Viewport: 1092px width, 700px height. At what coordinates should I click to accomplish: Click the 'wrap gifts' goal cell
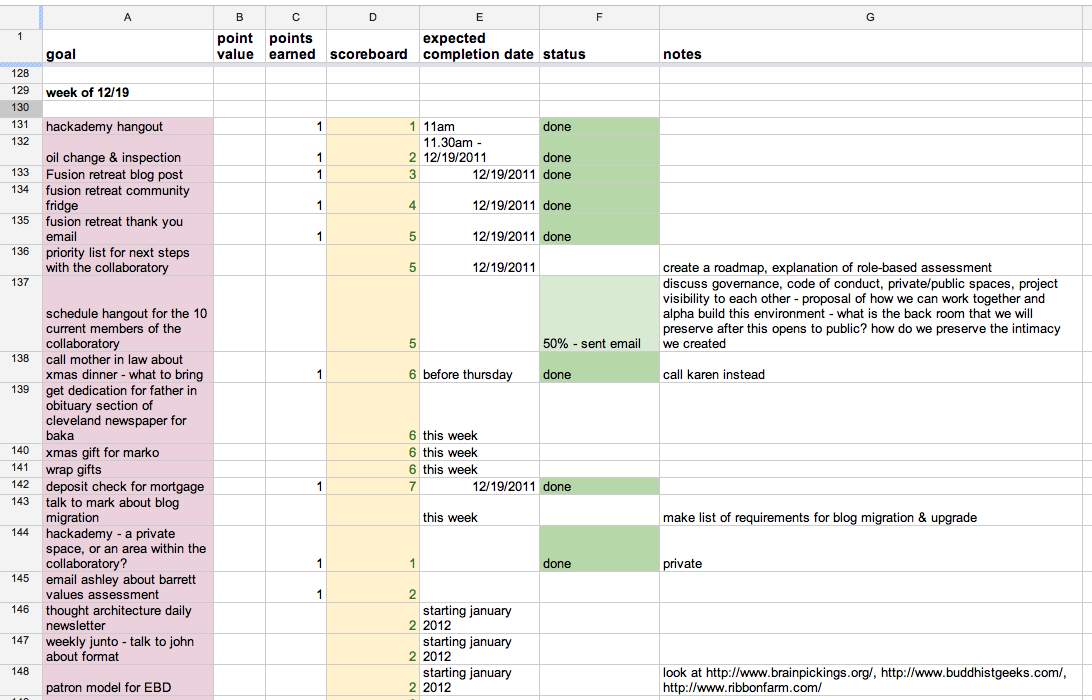click(127, 469)
